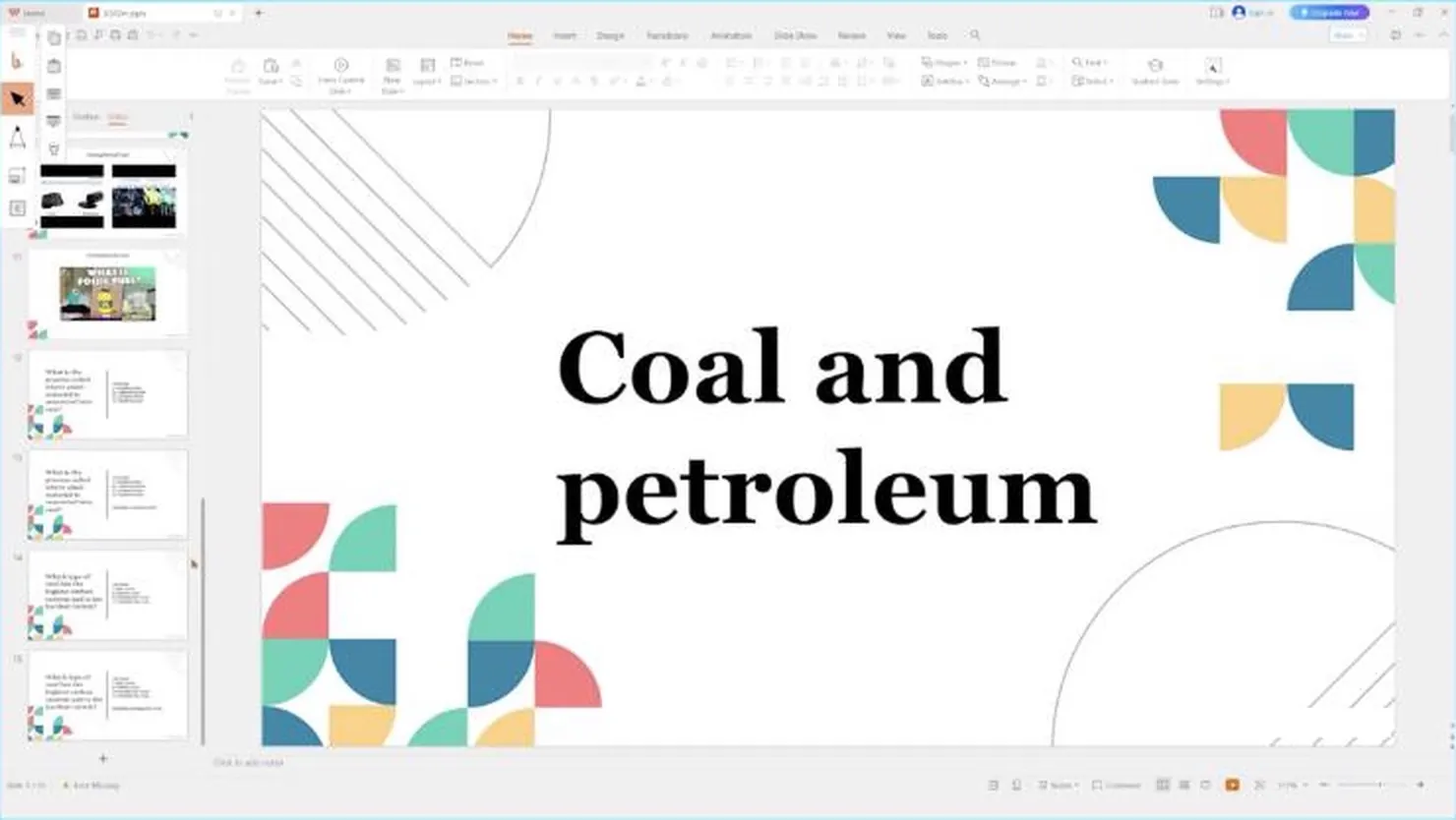Open the font color dropdown
The image size is (1456, 820).
pos(650,82)
